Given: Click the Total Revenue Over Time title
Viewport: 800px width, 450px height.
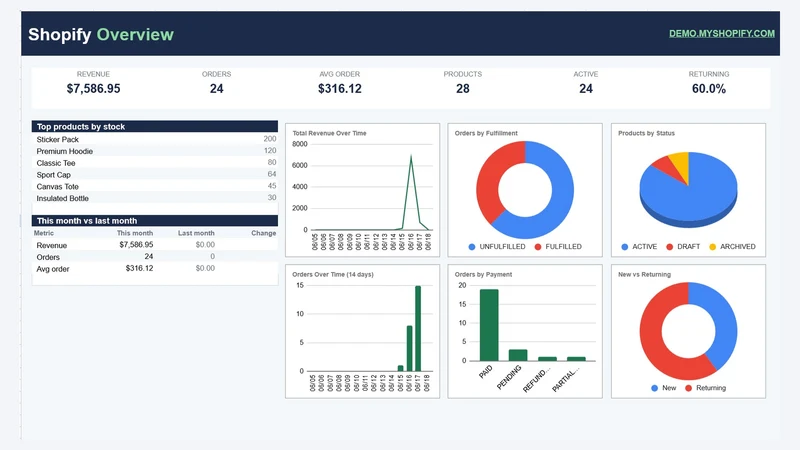Looking at the screenshot, I should 329,133.
